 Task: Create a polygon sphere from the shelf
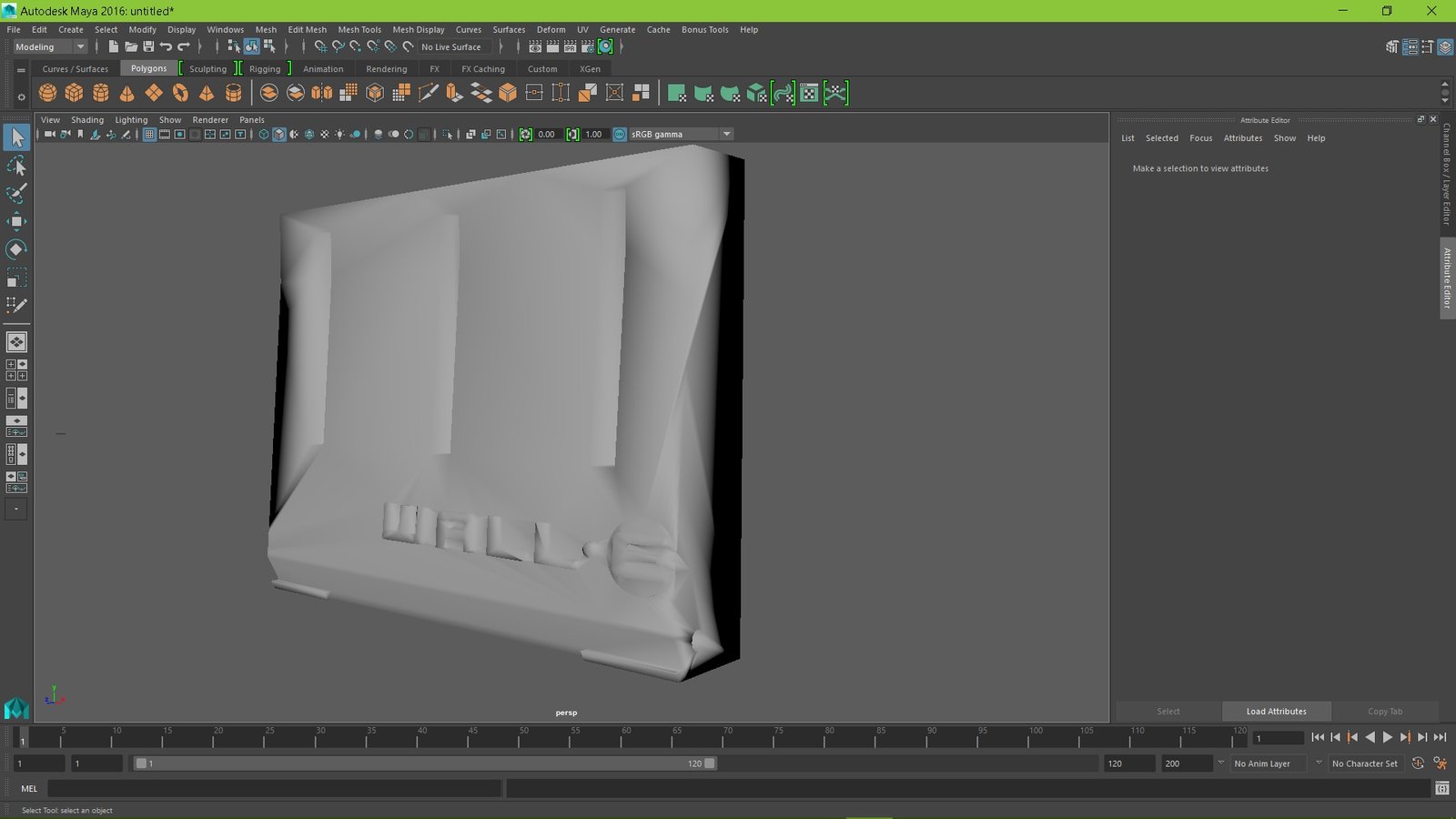[x=47, y=93]
